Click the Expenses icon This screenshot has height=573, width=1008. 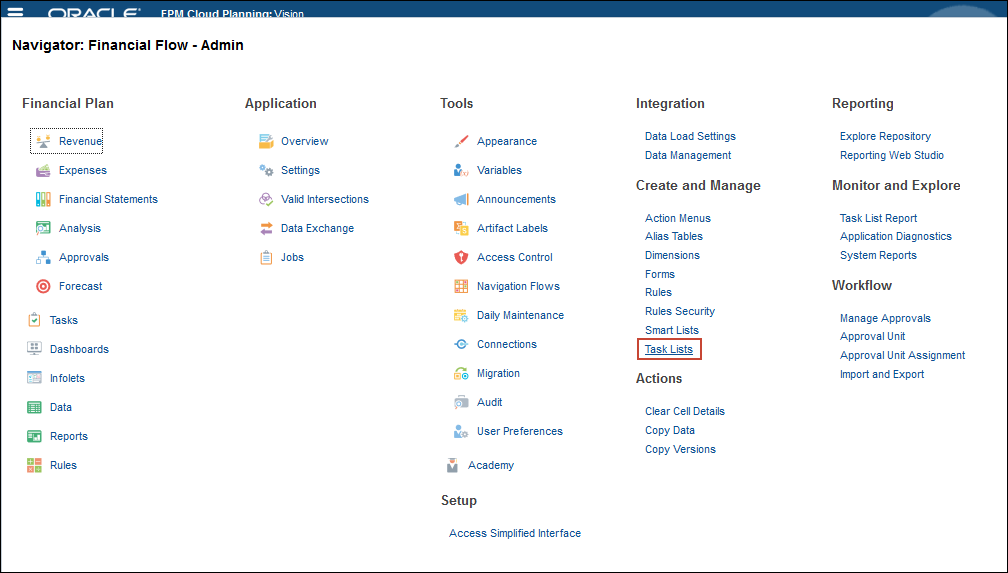coord(43,170)
